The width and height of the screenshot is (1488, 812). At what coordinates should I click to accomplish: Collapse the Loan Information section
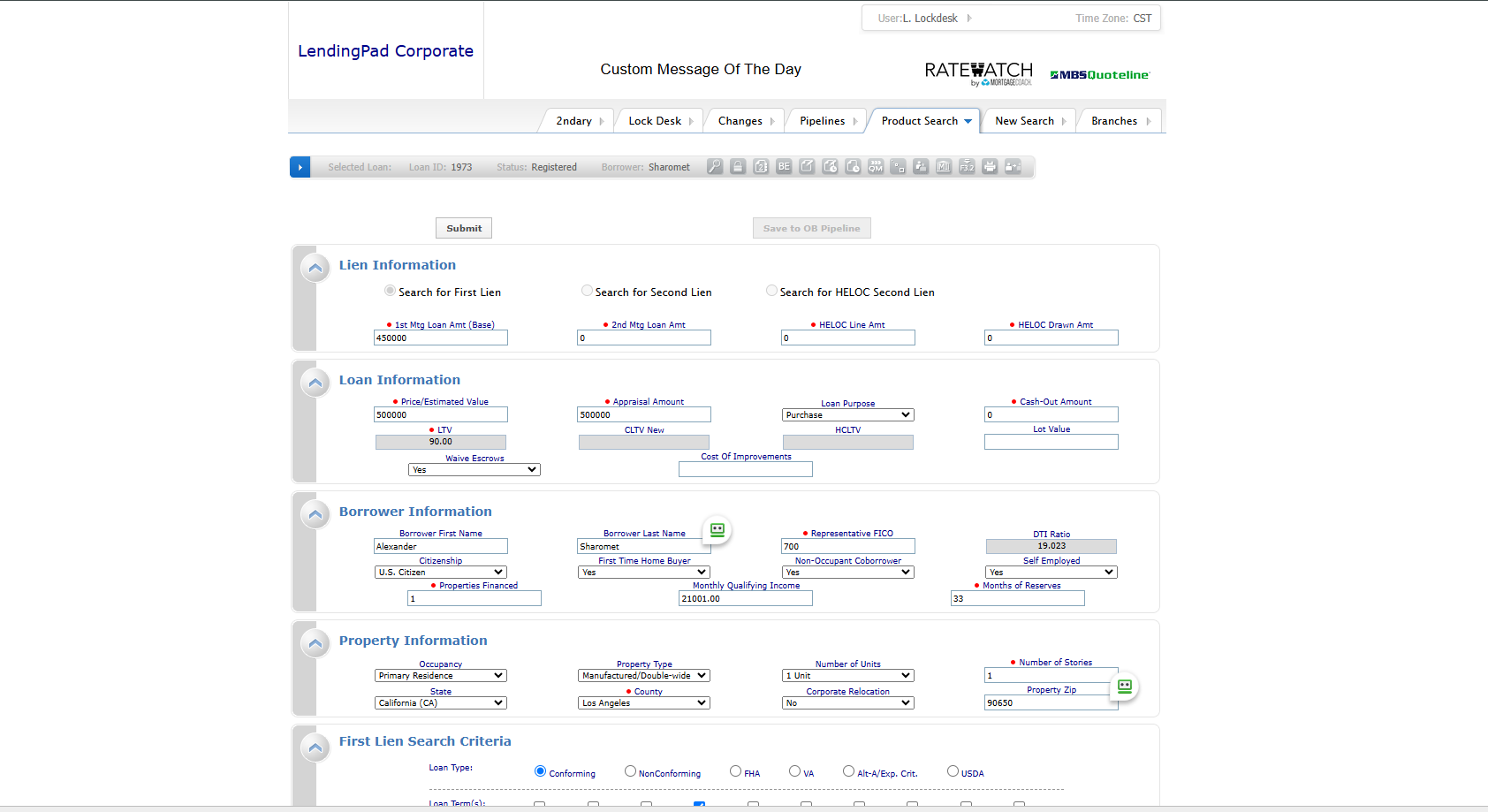pyautogui.click(x=315, y=383)
